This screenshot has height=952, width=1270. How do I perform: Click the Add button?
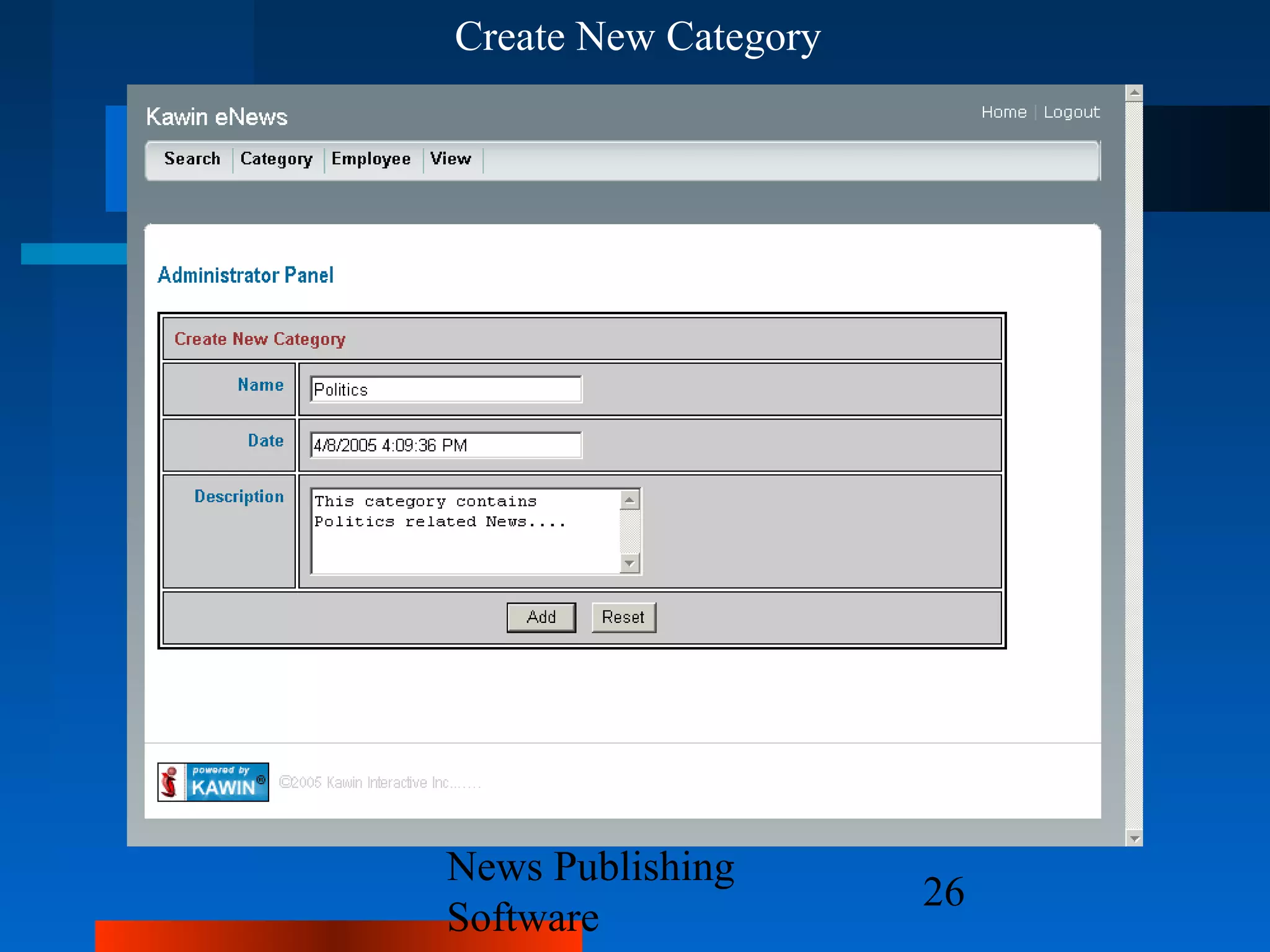point(541,617)
